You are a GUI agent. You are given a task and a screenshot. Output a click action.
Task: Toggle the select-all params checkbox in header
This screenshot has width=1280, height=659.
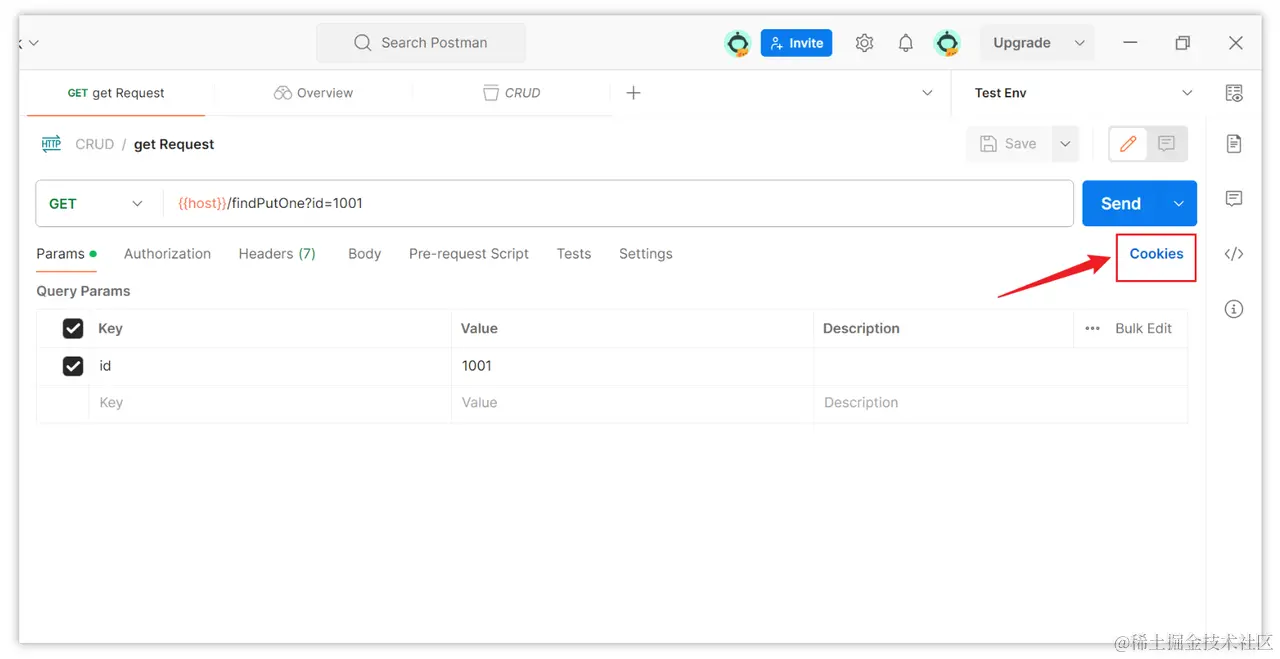pos(73,328)
